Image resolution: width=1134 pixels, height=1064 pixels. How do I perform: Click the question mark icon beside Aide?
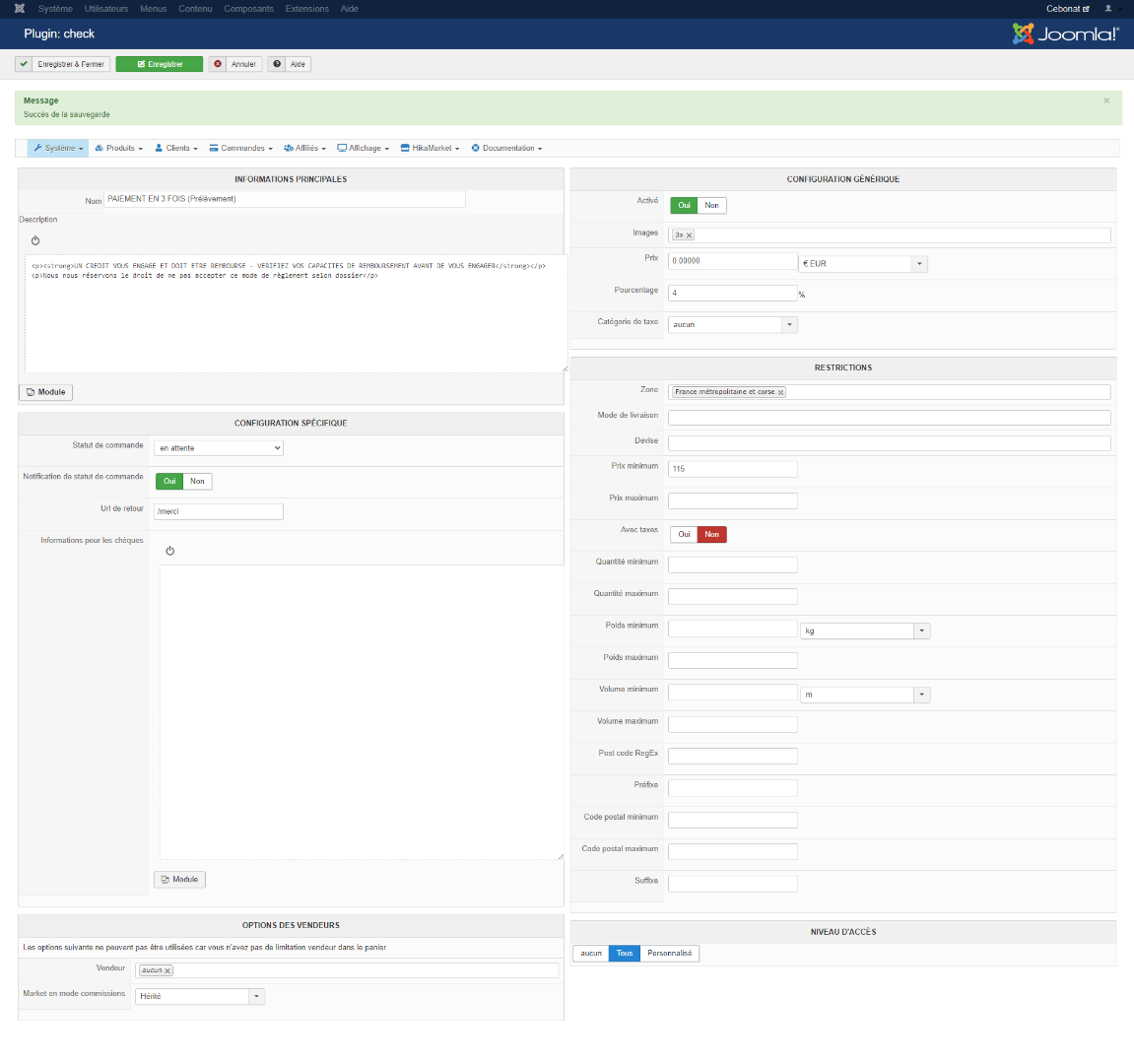[x=276, y=64]
